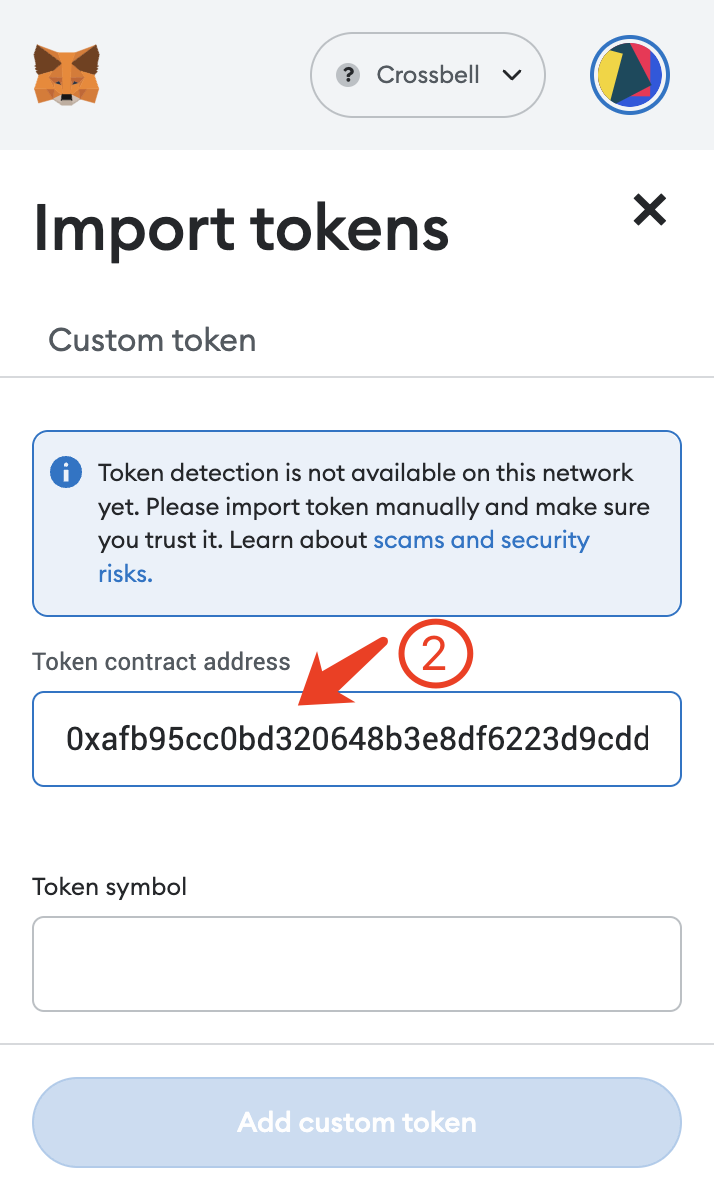Click the network question-mark icon beside Crossbell

pyautogui.click(x=348, y=75)
